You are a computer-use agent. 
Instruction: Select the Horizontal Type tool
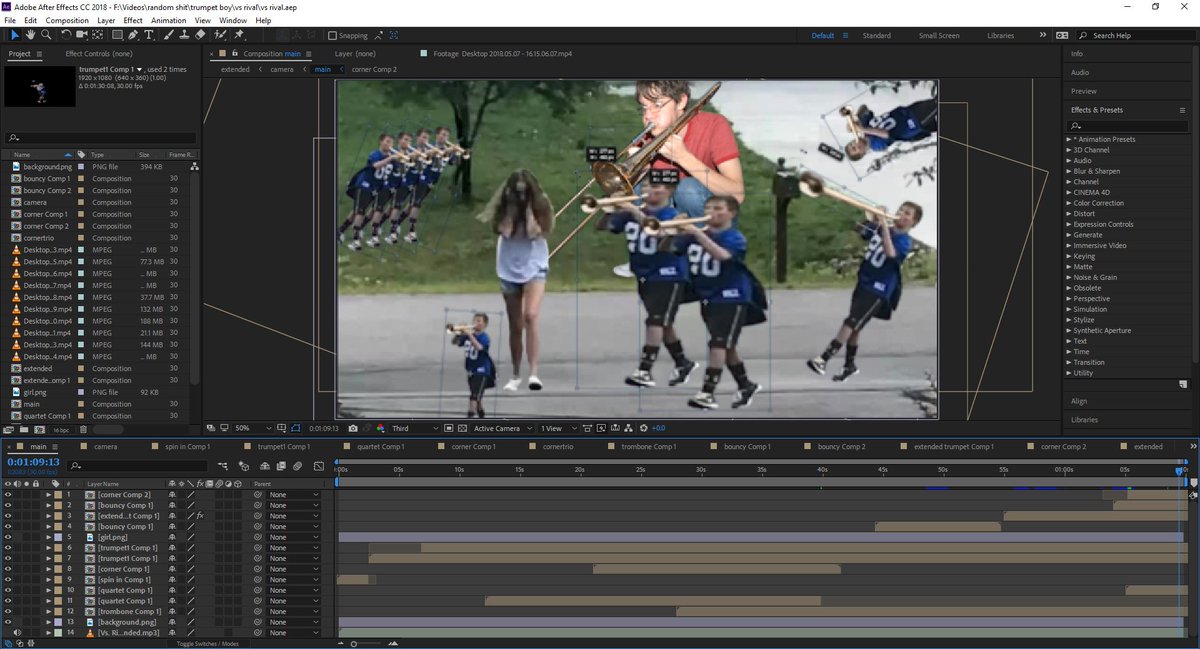149,35
